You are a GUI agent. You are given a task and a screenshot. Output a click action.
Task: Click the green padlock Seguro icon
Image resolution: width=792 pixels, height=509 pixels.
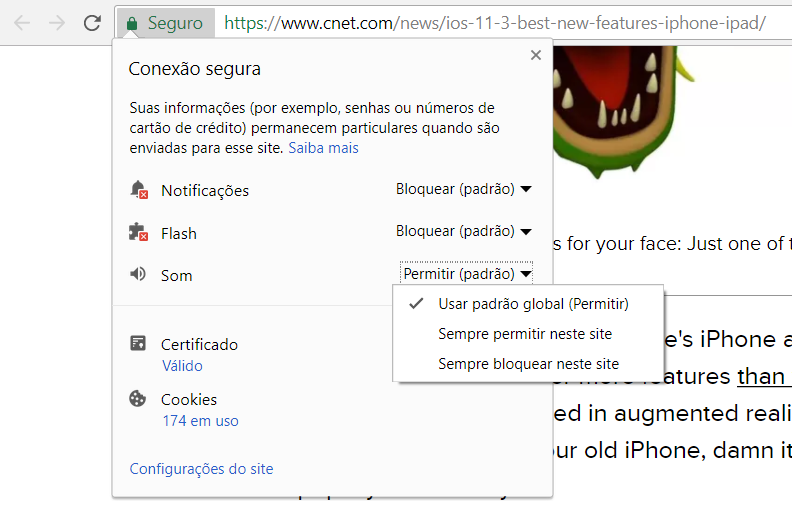(132, 23)
